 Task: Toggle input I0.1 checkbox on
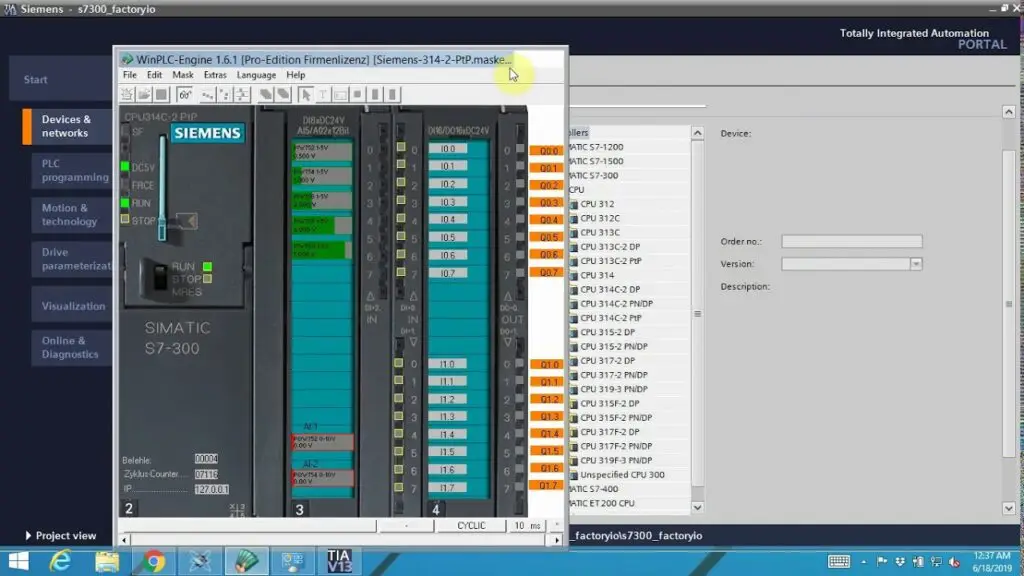click(401, 165)
